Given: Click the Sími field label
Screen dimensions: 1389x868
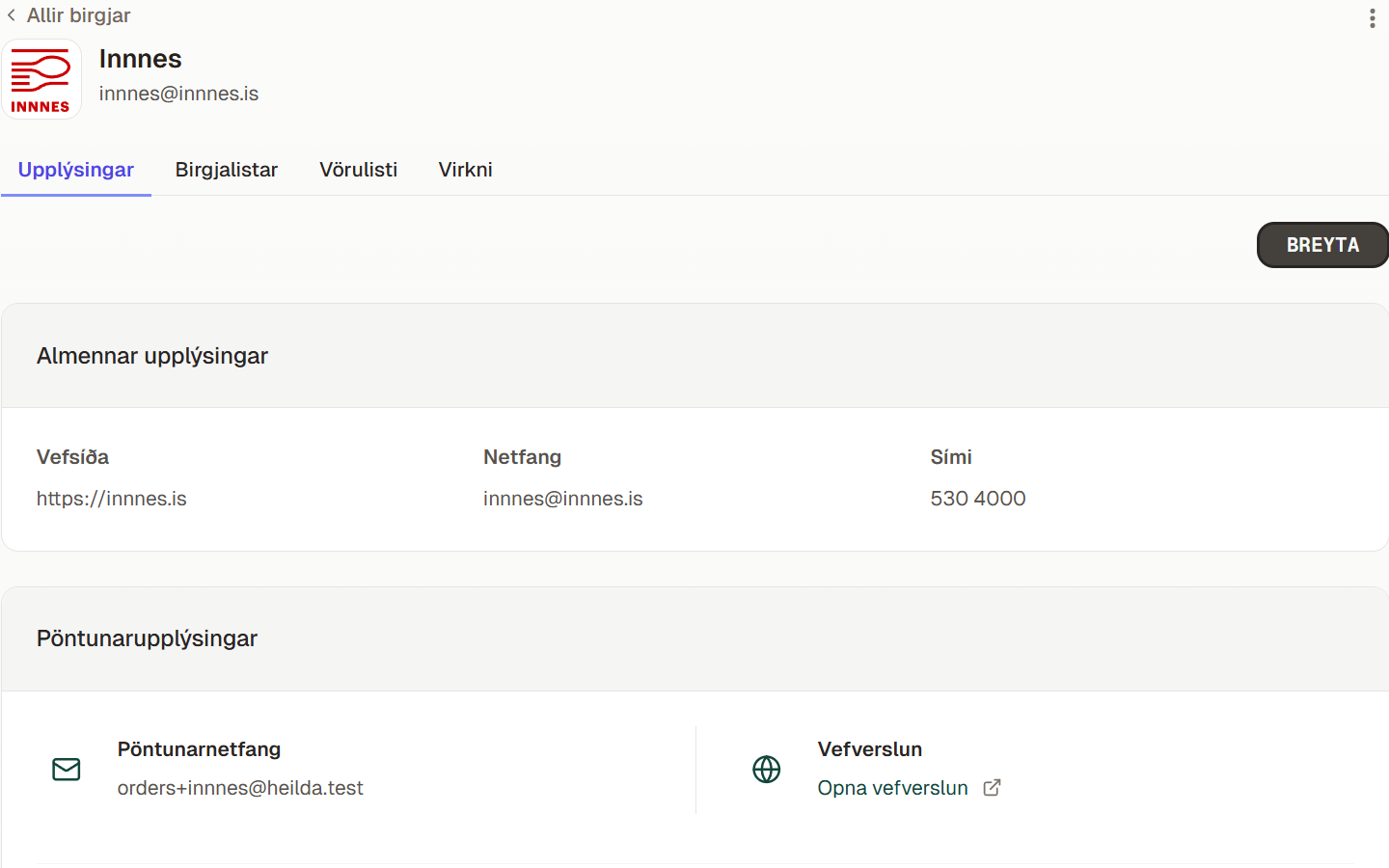Looking at the screenshot, I should pos(951,457).
